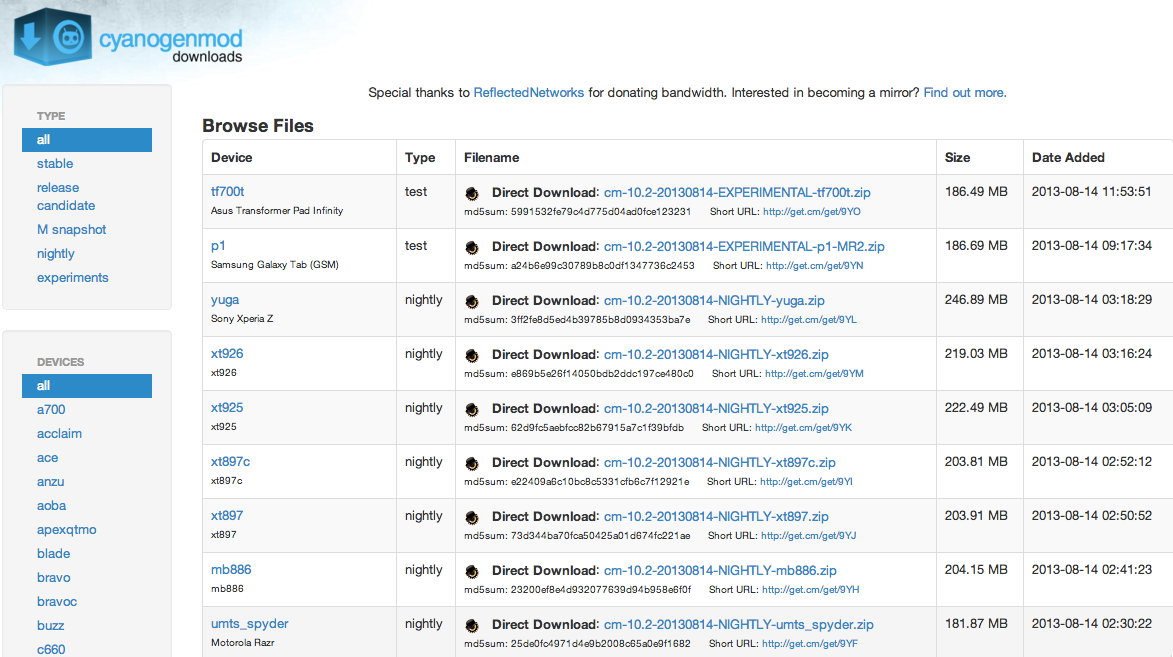
Task: Filter by stable release type
Action: pos(55,164)
